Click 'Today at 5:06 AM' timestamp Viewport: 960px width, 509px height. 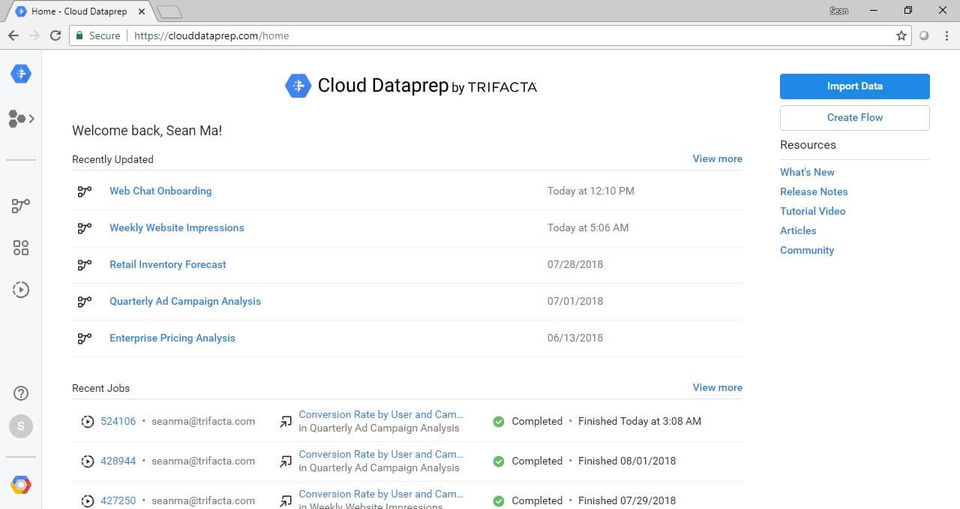coord(588,228)
